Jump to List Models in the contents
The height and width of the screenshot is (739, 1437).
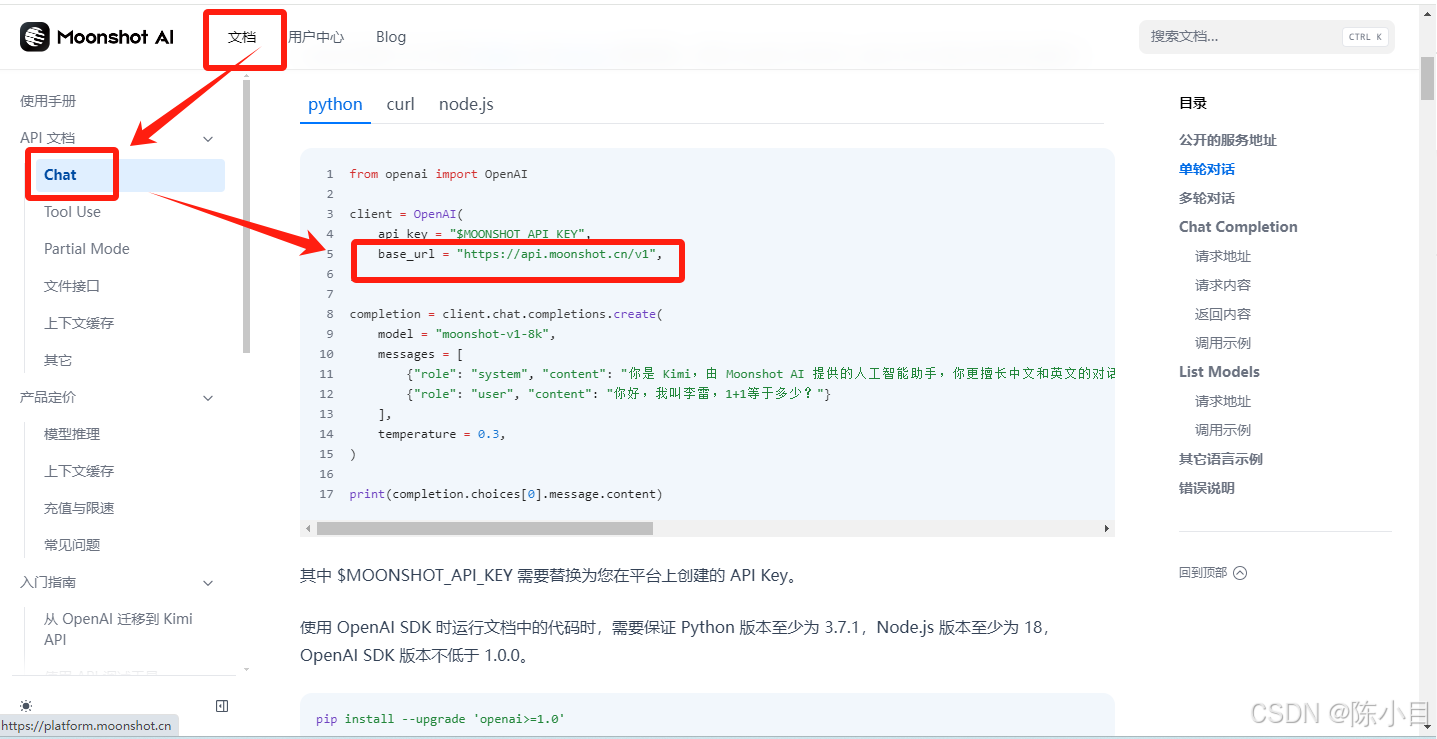[1219, 372]
